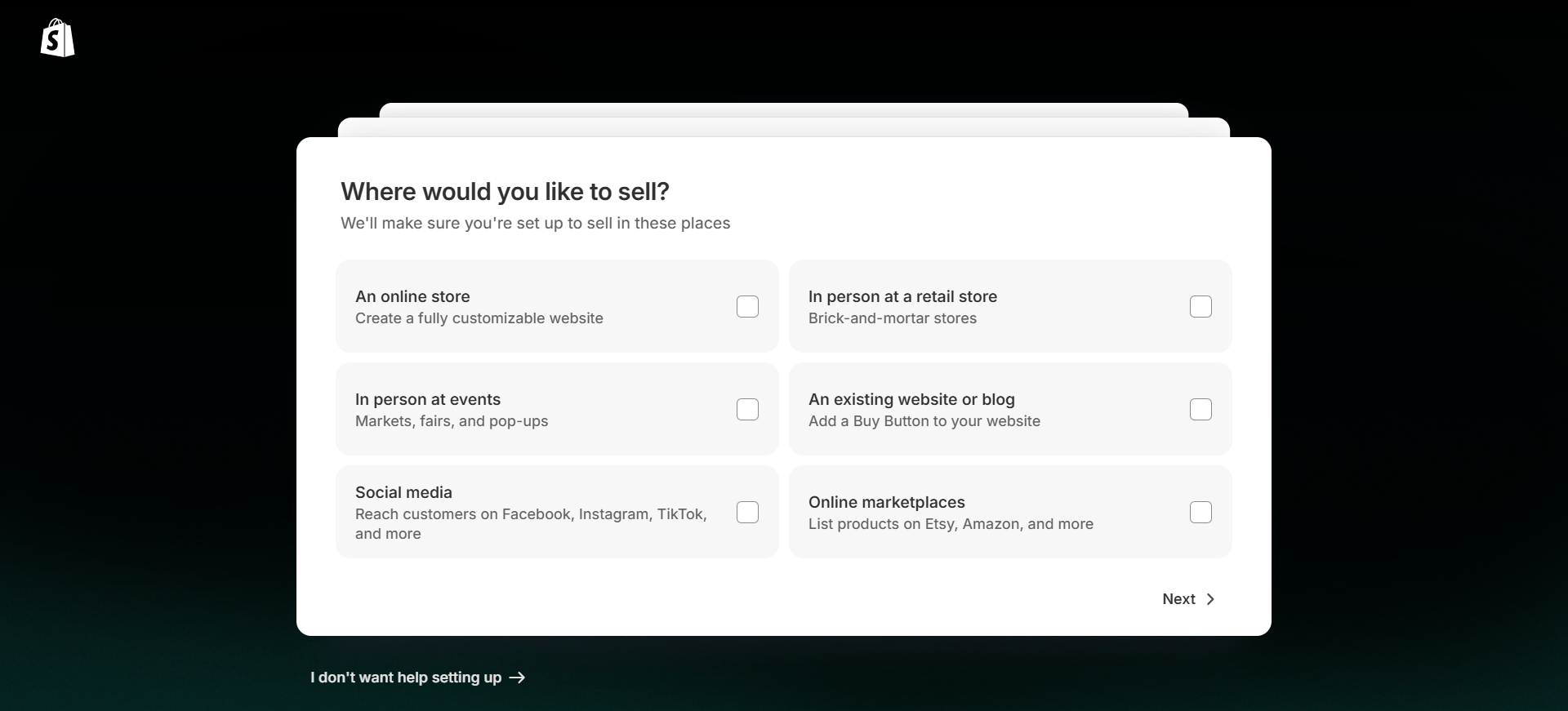The image size is (1568, 711).
Task: Click the topmost stacked card edge behind the form
Action: click(x=783, y=109)
